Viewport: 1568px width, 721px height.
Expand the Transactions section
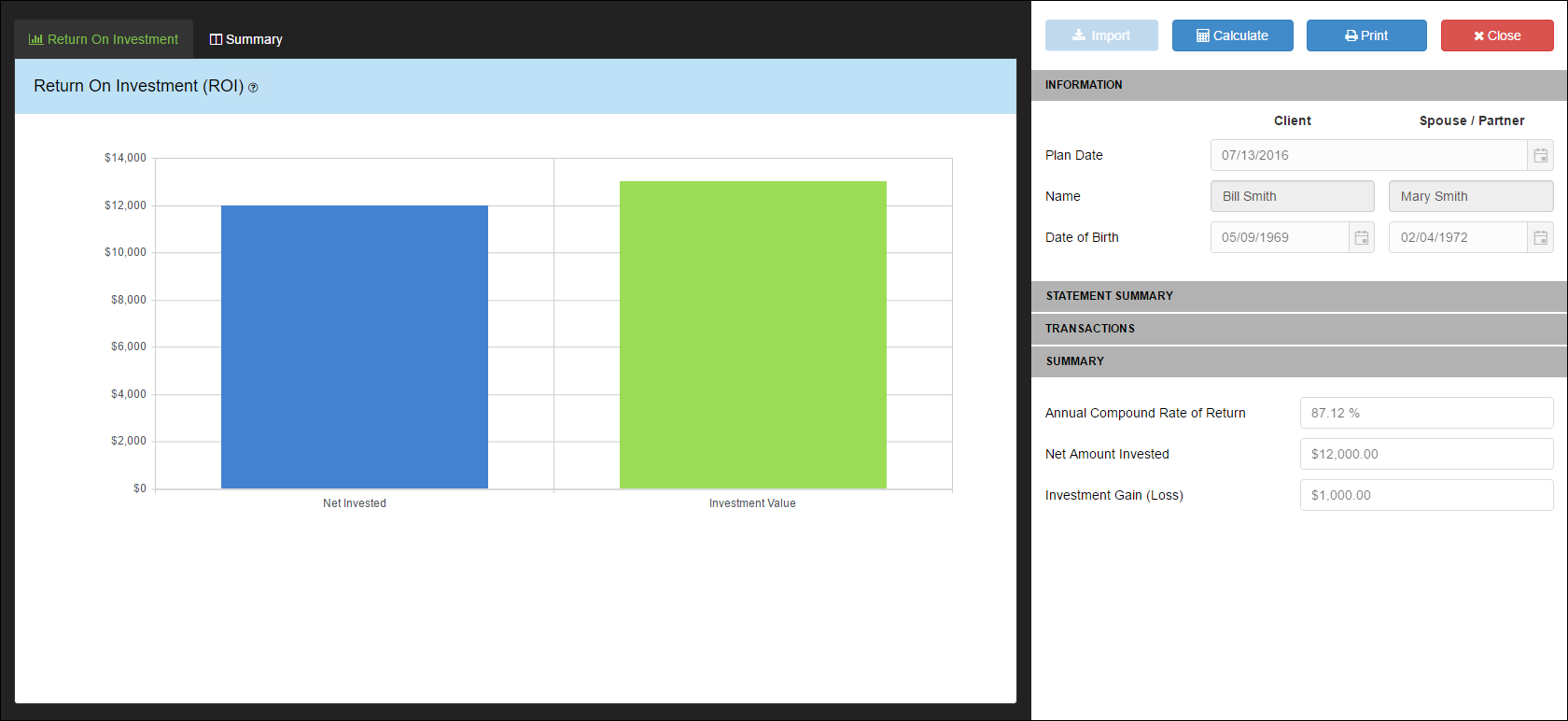click(x=1299, y=329)
